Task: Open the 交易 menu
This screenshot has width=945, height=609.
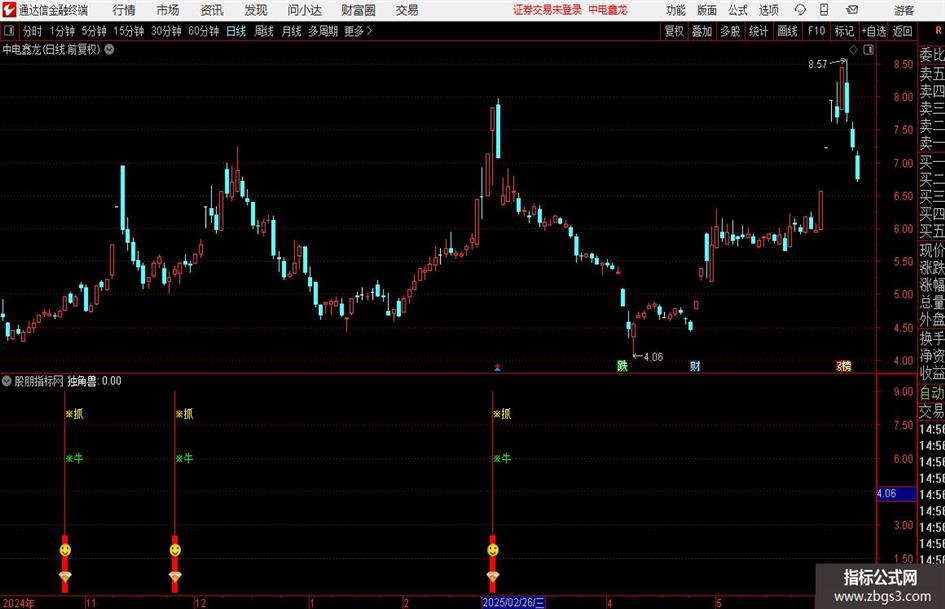Action: (407, 10)
